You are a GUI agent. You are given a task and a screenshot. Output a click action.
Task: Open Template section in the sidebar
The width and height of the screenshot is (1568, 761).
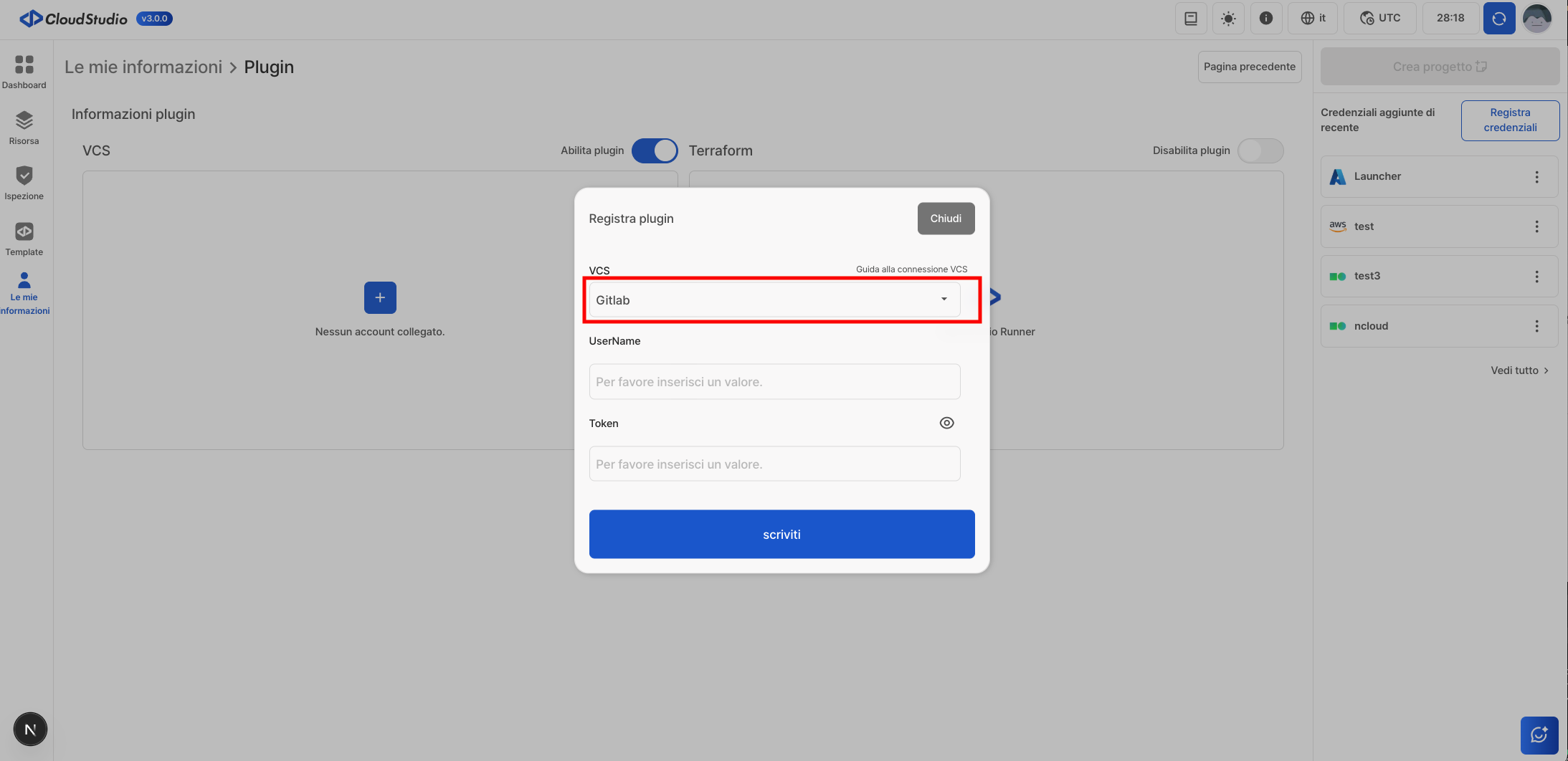tap(24, 239)
